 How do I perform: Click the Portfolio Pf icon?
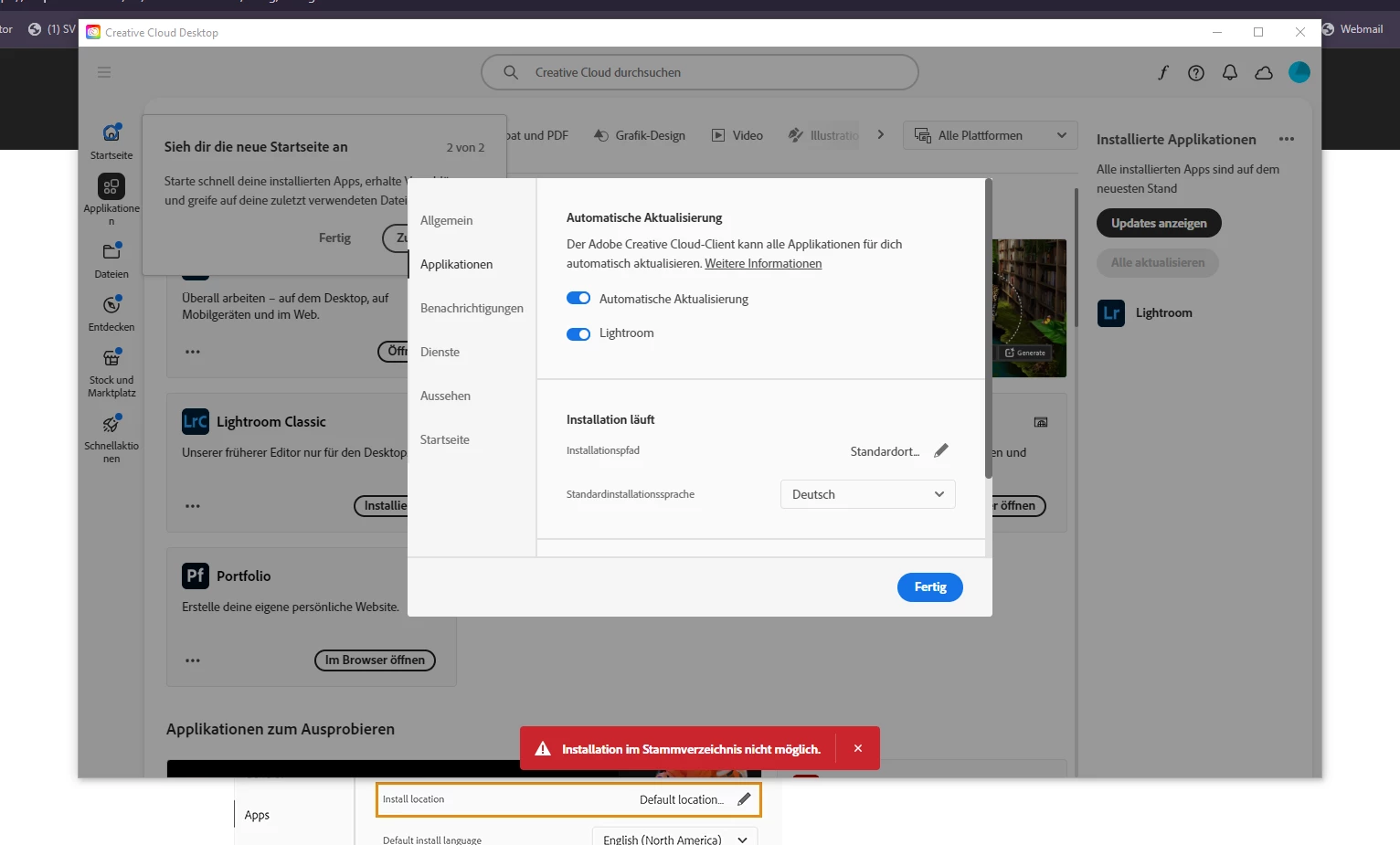point(196,576)
